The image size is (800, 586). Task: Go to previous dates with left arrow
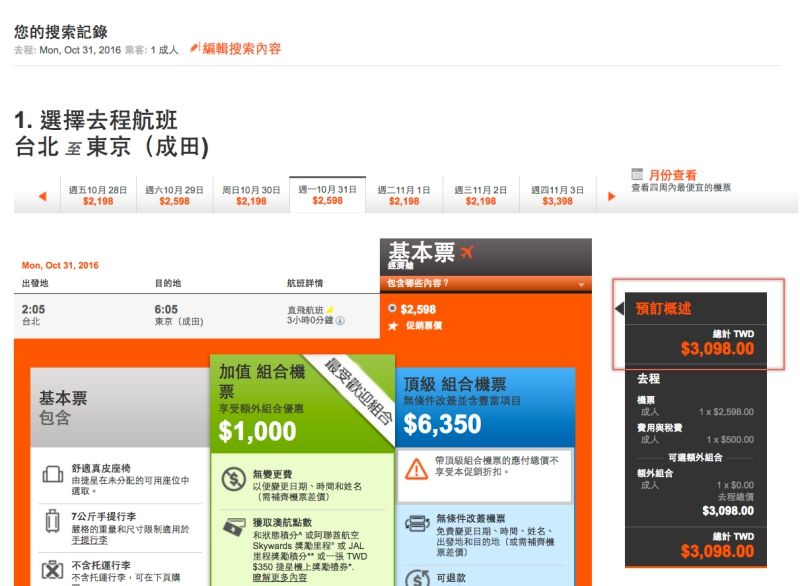point(42,196)
